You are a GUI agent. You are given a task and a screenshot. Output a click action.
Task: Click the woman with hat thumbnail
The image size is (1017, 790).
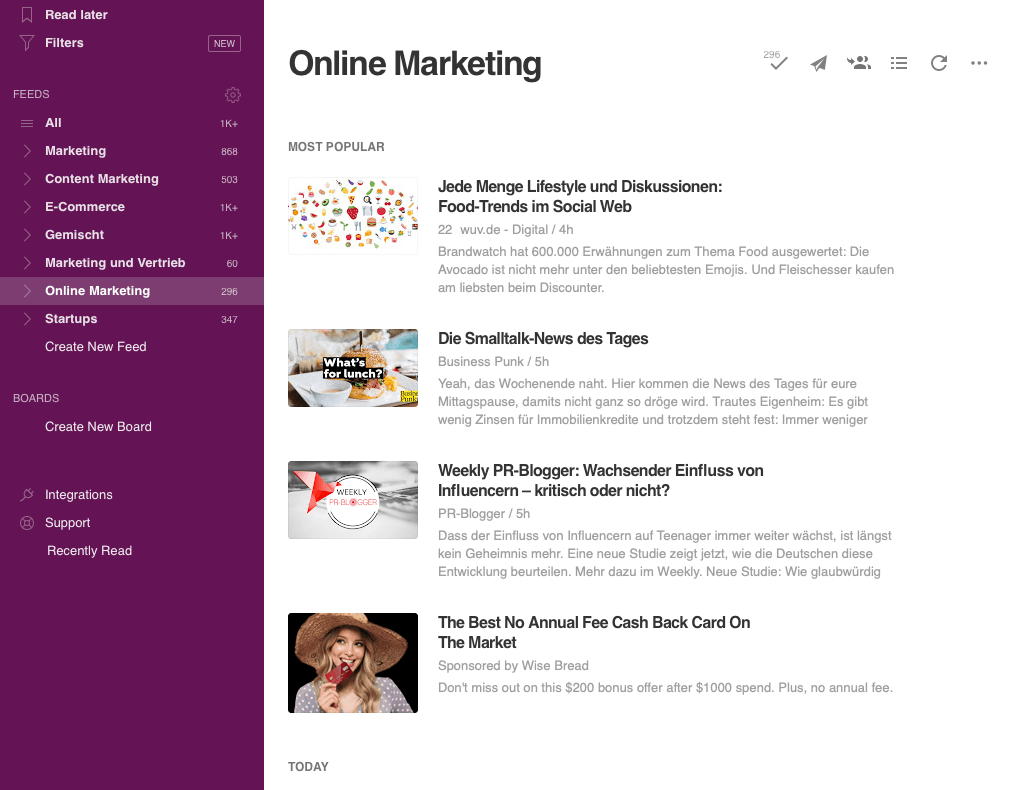click(x=353, y=663)
